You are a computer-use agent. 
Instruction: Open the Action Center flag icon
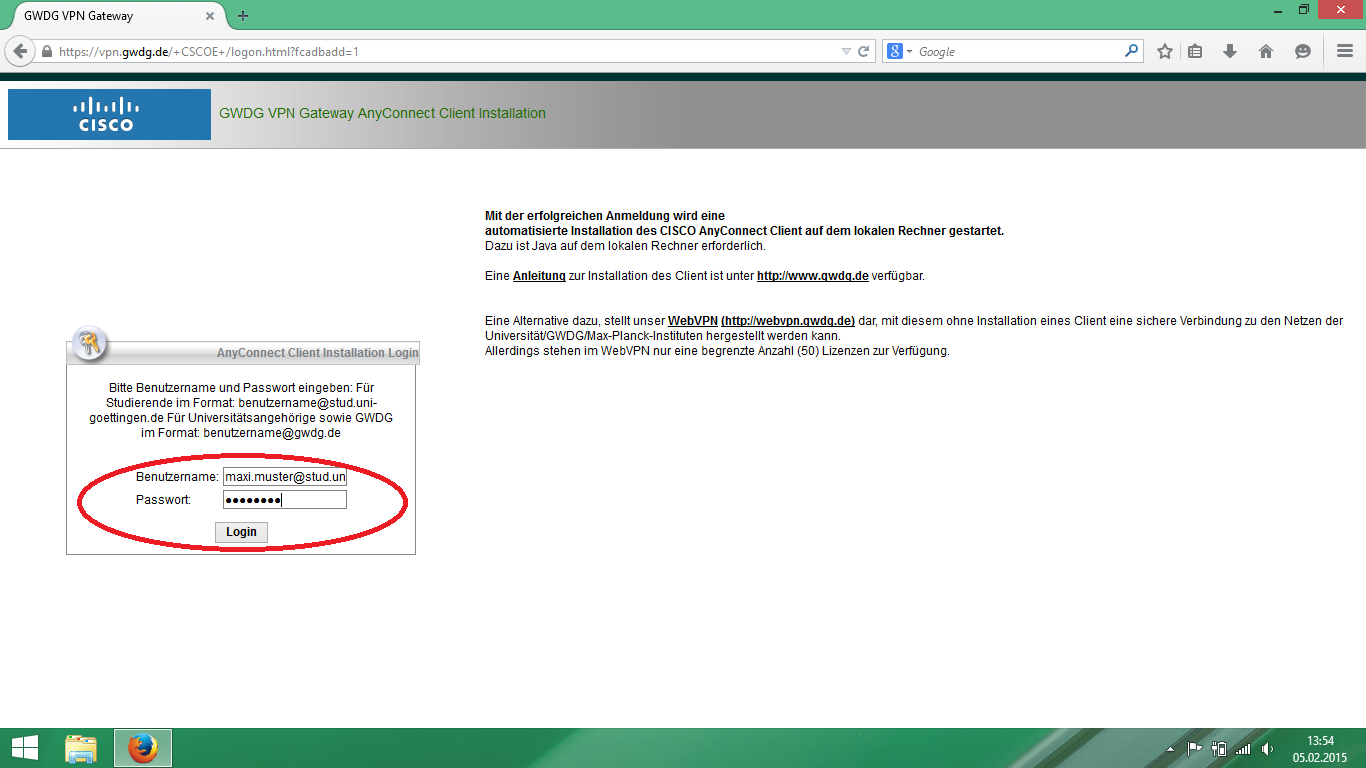point(1194,748)
